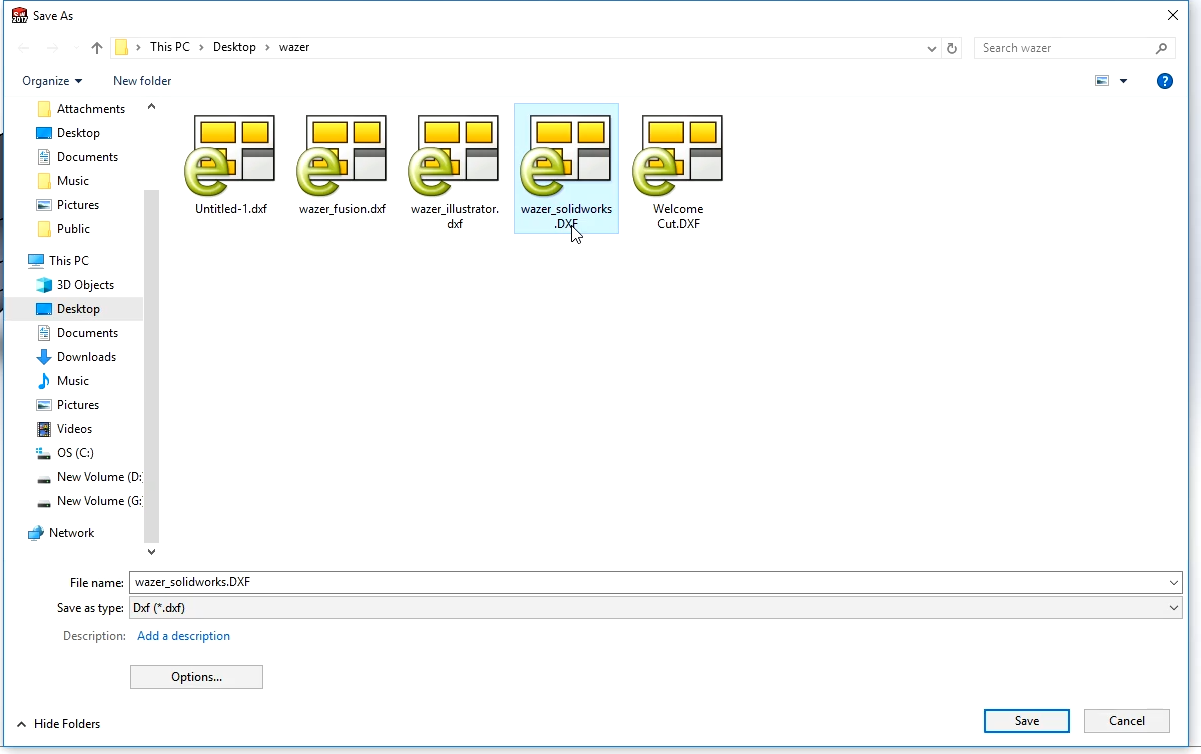Open Videos in the navigation pane
Screen dimensions: 1201x754
65,429
